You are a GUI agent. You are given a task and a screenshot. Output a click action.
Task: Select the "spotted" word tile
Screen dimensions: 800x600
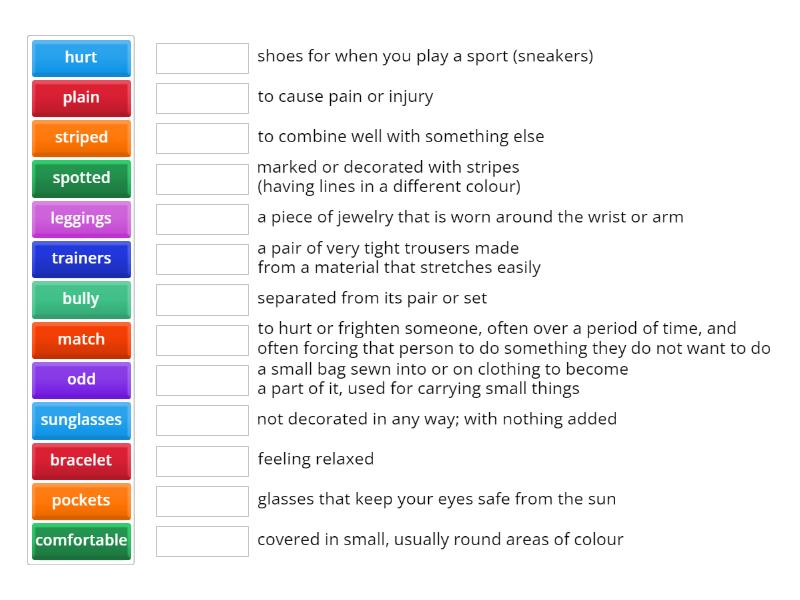coord(81,178)
